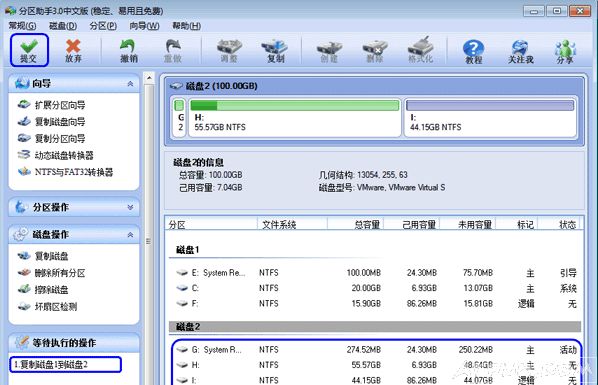Select the H: partition row in list

[x=376, y=365]
